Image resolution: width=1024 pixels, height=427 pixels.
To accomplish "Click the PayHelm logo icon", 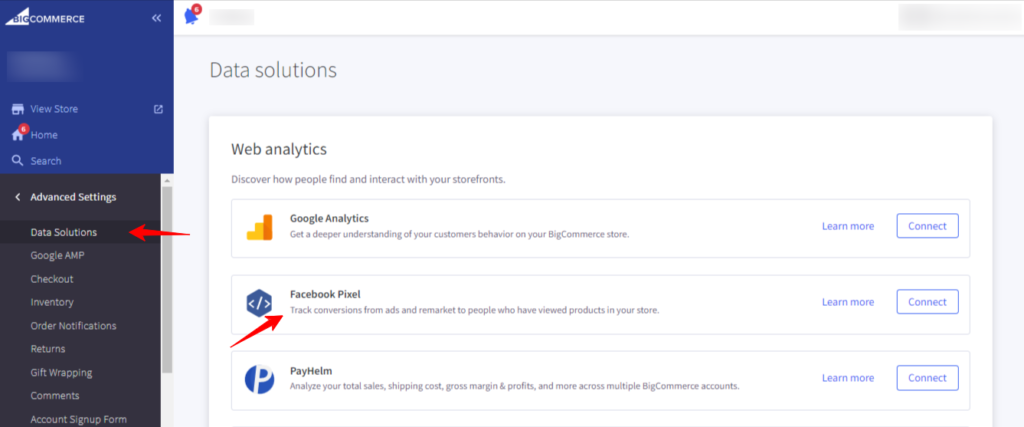I will 259,379.
